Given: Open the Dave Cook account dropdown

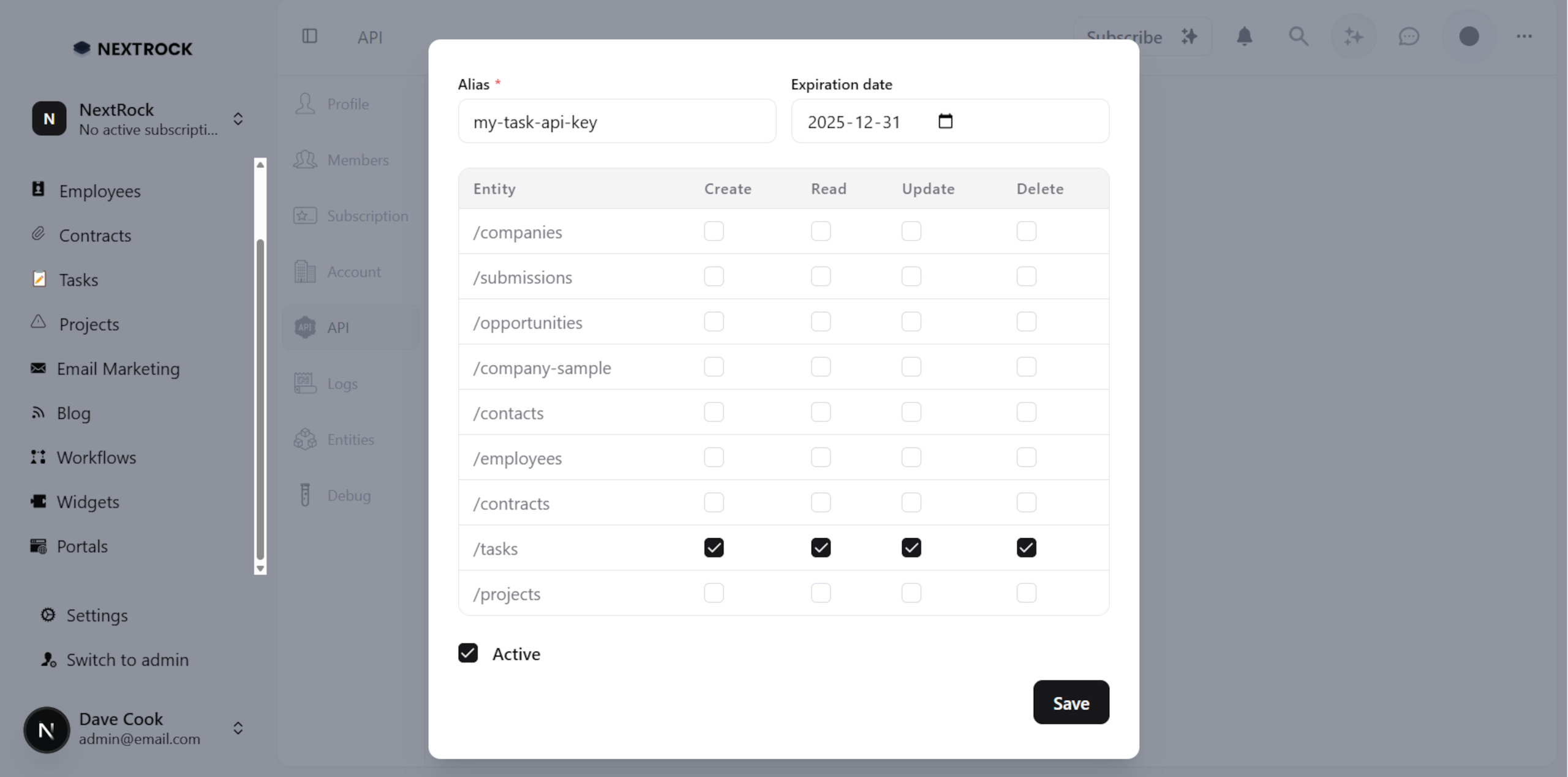Looking at the screenshot, I should click(x=238, y=729).
